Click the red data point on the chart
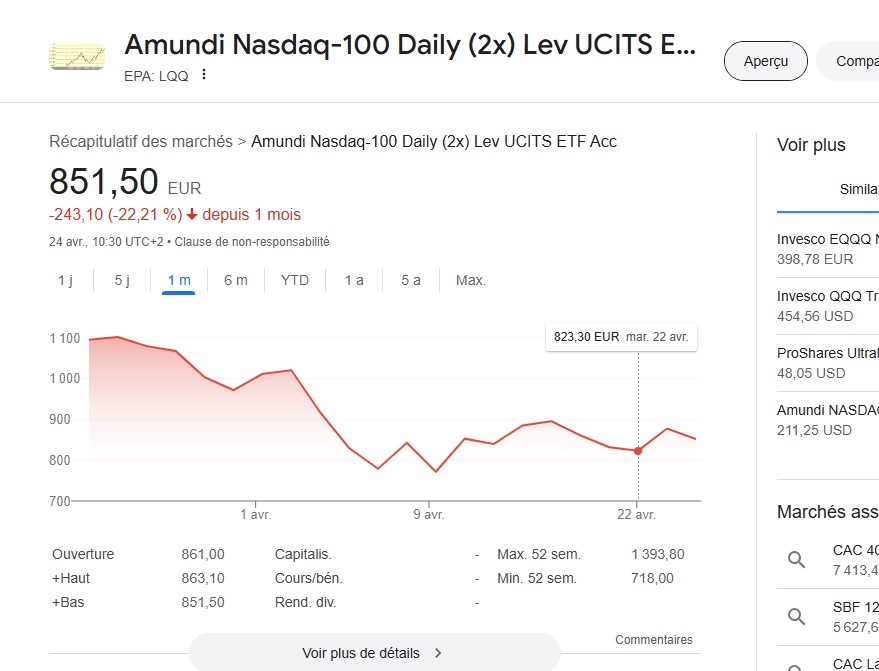Viewport: 879px width, 671px height. 638,451
